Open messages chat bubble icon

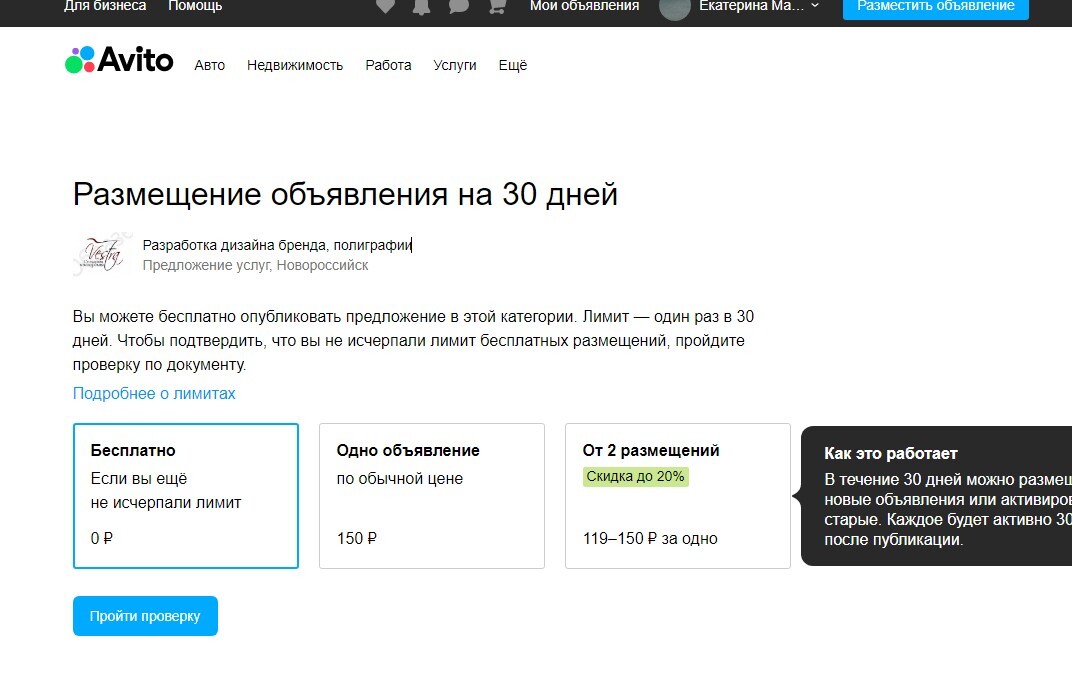(x=459, y=6)
